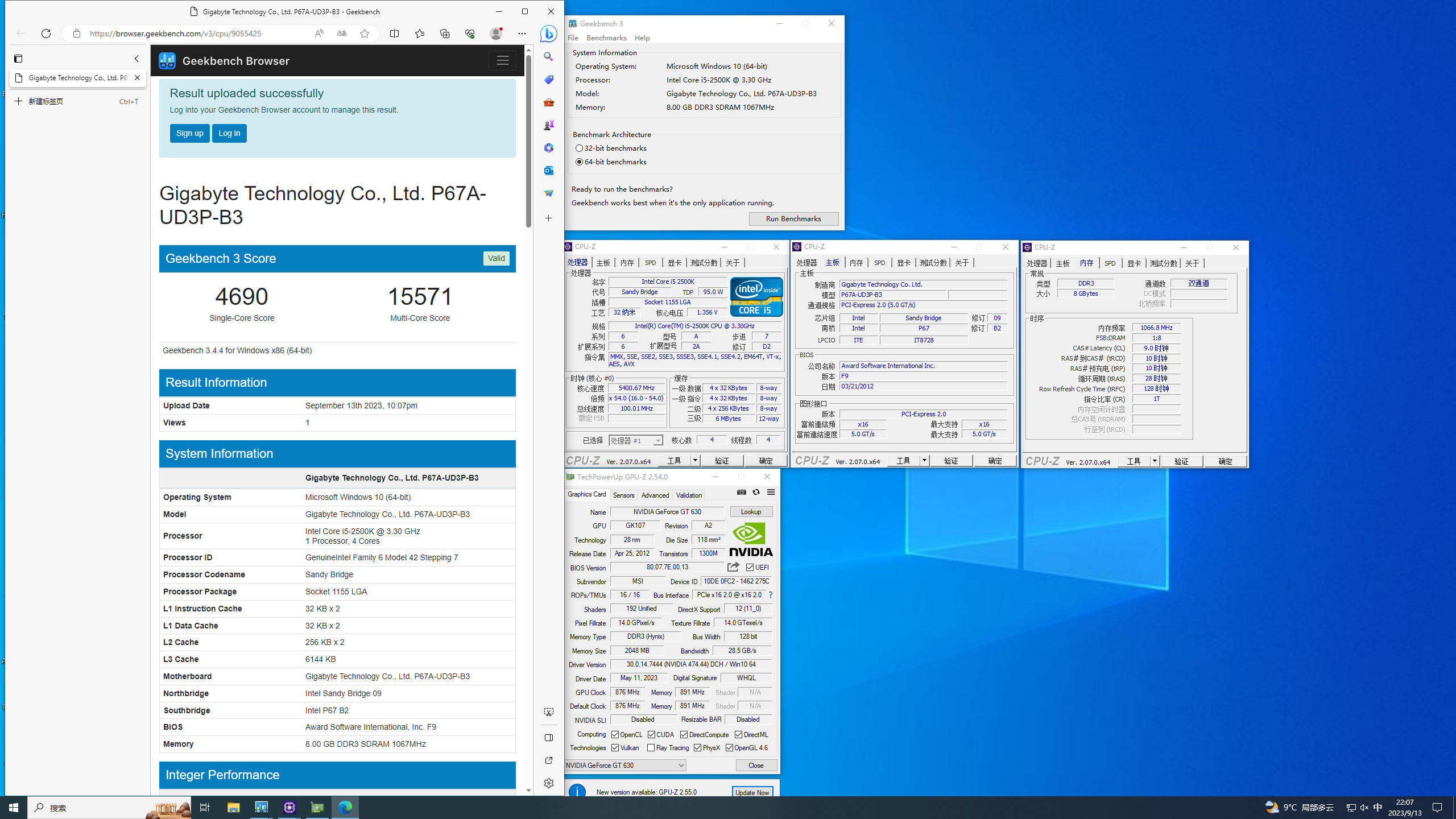Image resolution: width=1456 pixels, height=819 pixels.
Task: Toggle the OpenCL checkbox
Action: coord(615,735)
